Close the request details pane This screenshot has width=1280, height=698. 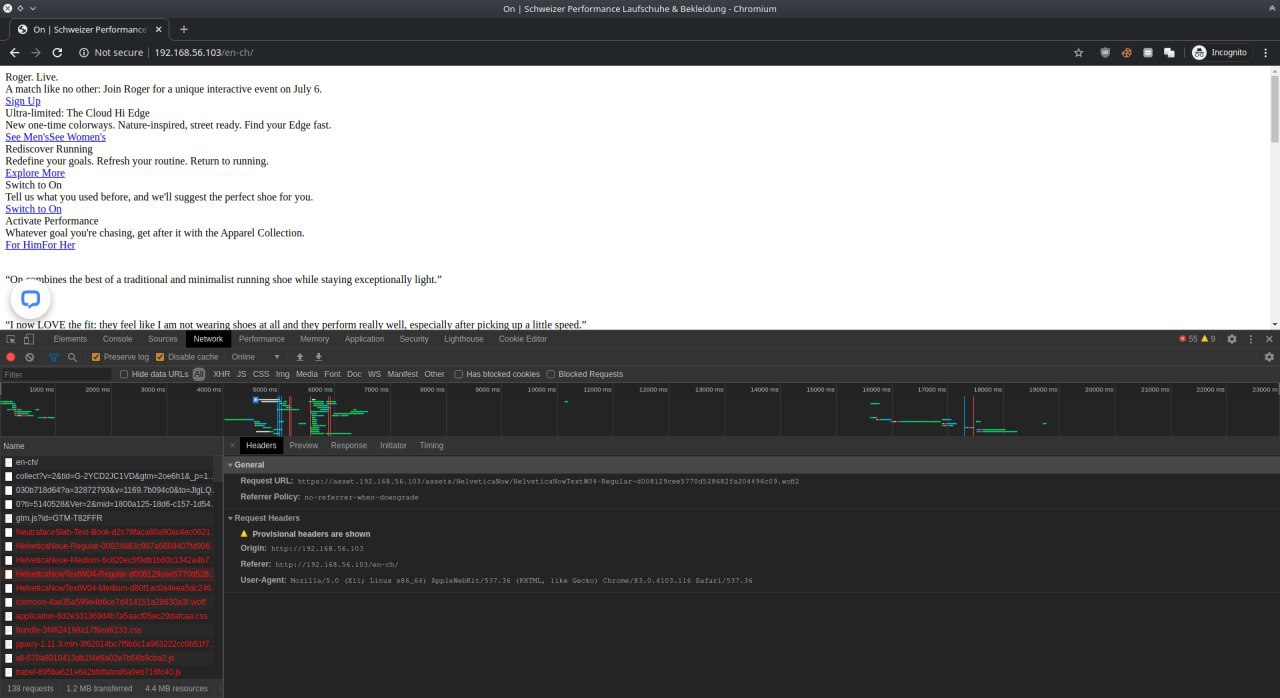pyautogui.click(x=232, y=445)
